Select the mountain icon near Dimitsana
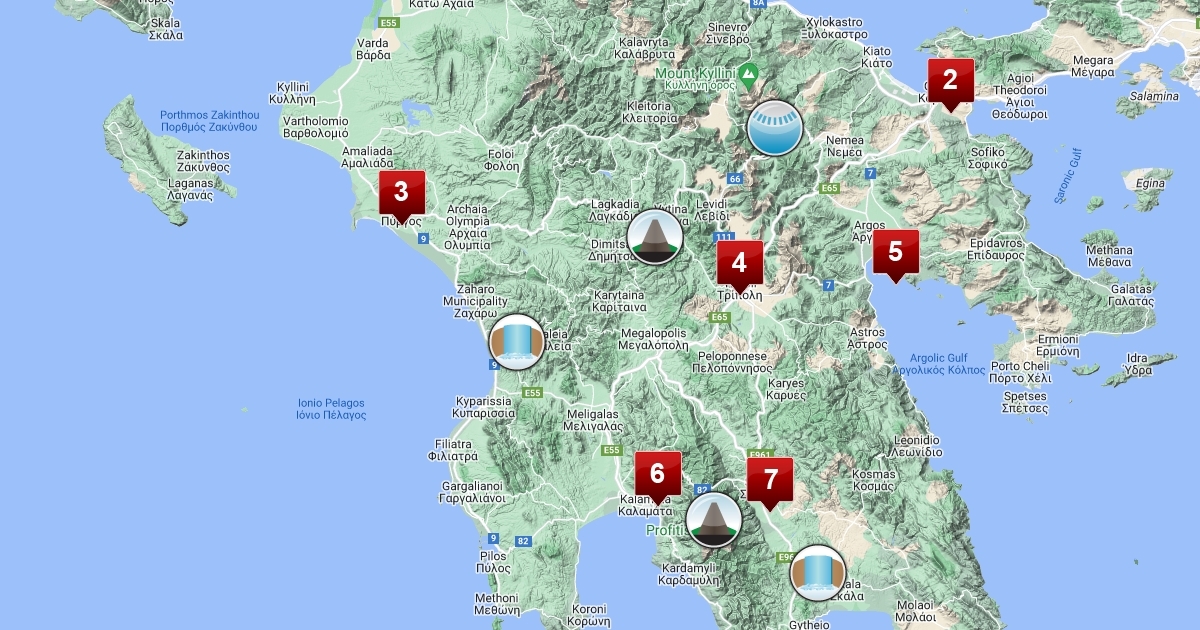This screenshot has width=1200, height=630. [655, 237]
